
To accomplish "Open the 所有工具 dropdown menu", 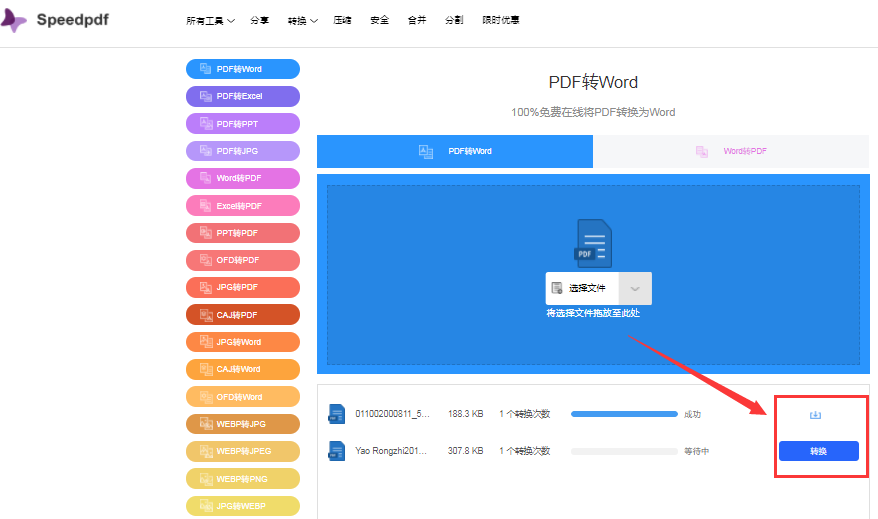I will 211,21.
